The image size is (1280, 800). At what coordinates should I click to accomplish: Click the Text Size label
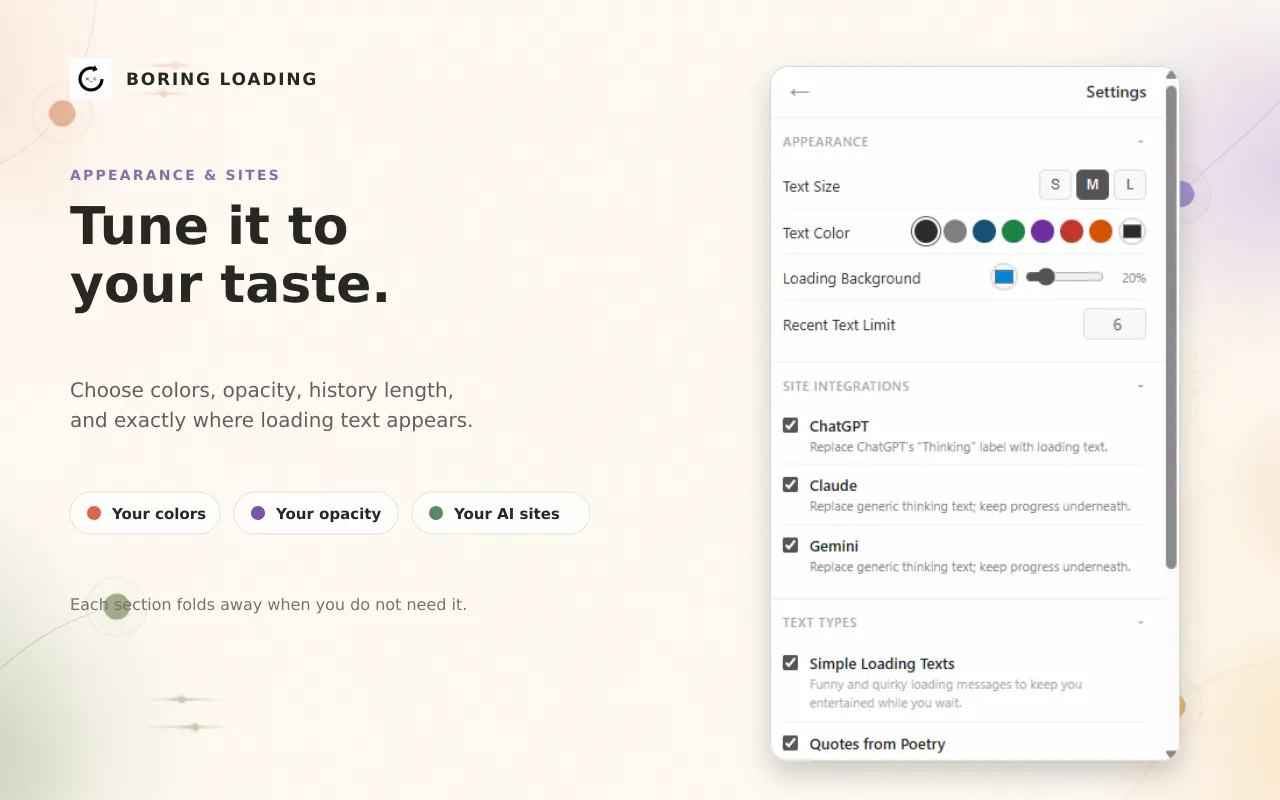coord(811,186)
